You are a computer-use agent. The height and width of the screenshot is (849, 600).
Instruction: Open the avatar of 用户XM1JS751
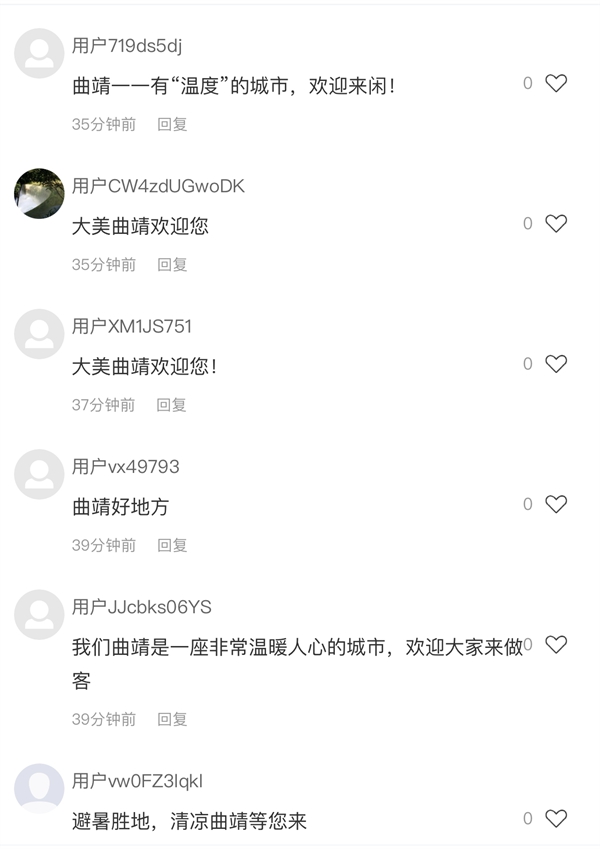[x=39, y=334]
